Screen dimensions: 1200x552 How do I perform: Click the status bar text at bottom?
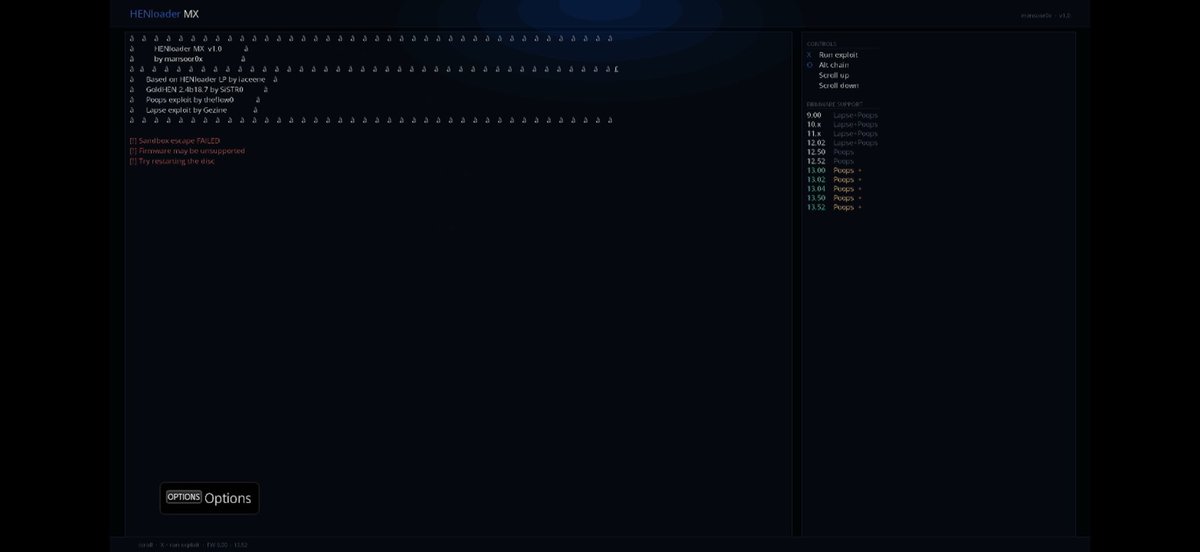tap(193, 545)
